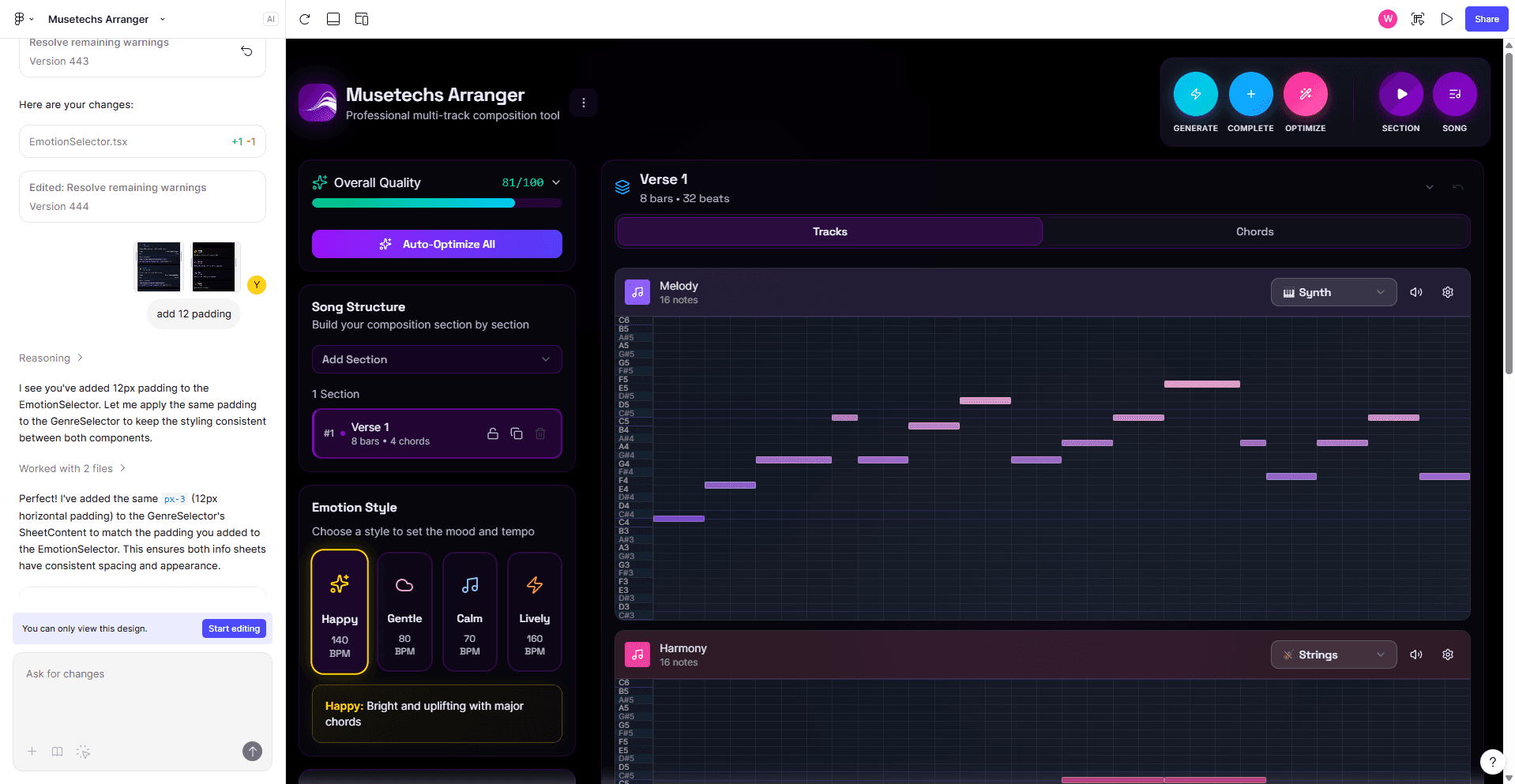Click the first attached screenshot thumbnail
The width and height of the screenshot is (1515, 784).
[159, 267]
